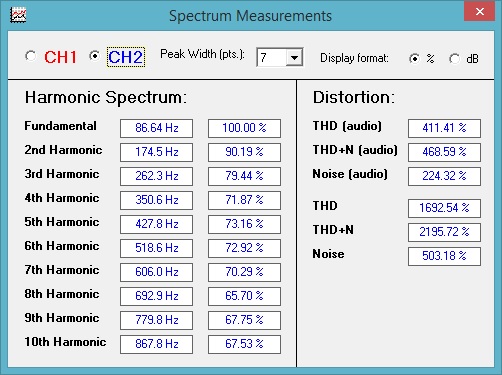This screenshot has height=375, width=502.
Task: Click the Harmonic Spectrum heading
Action: click(x=106, y=98)
